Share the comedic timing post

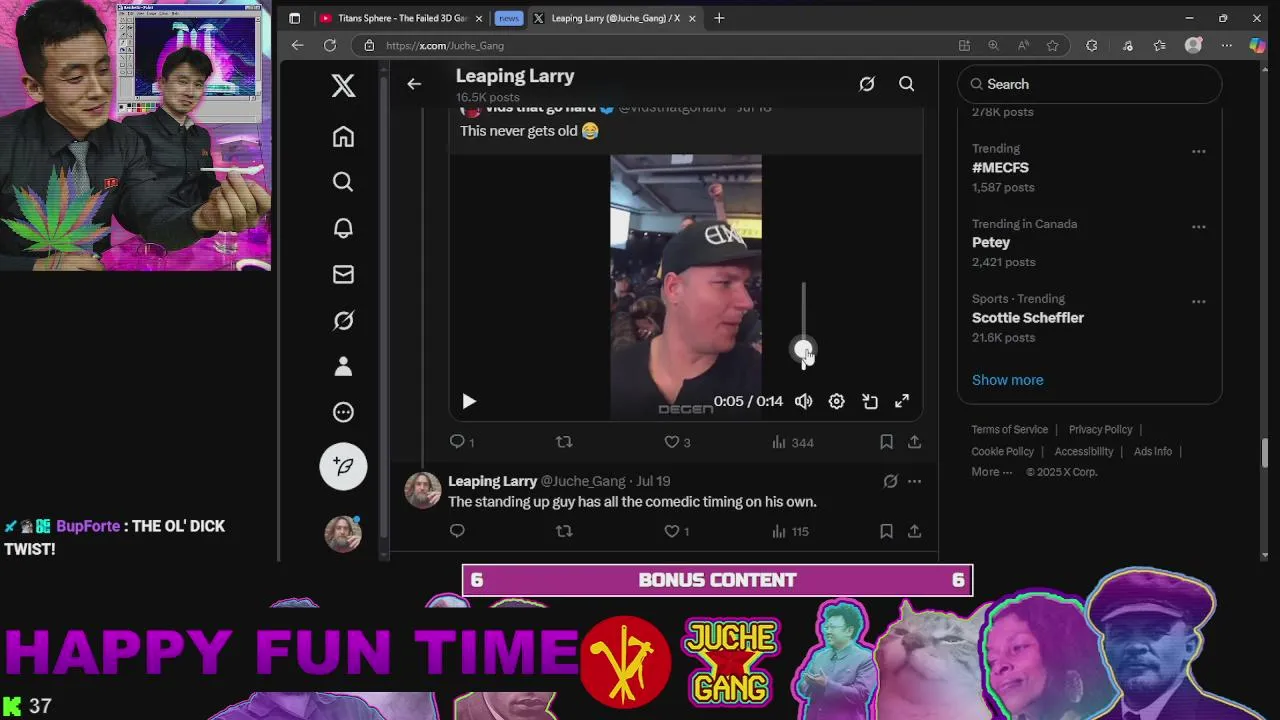click(x=914, y=531)
